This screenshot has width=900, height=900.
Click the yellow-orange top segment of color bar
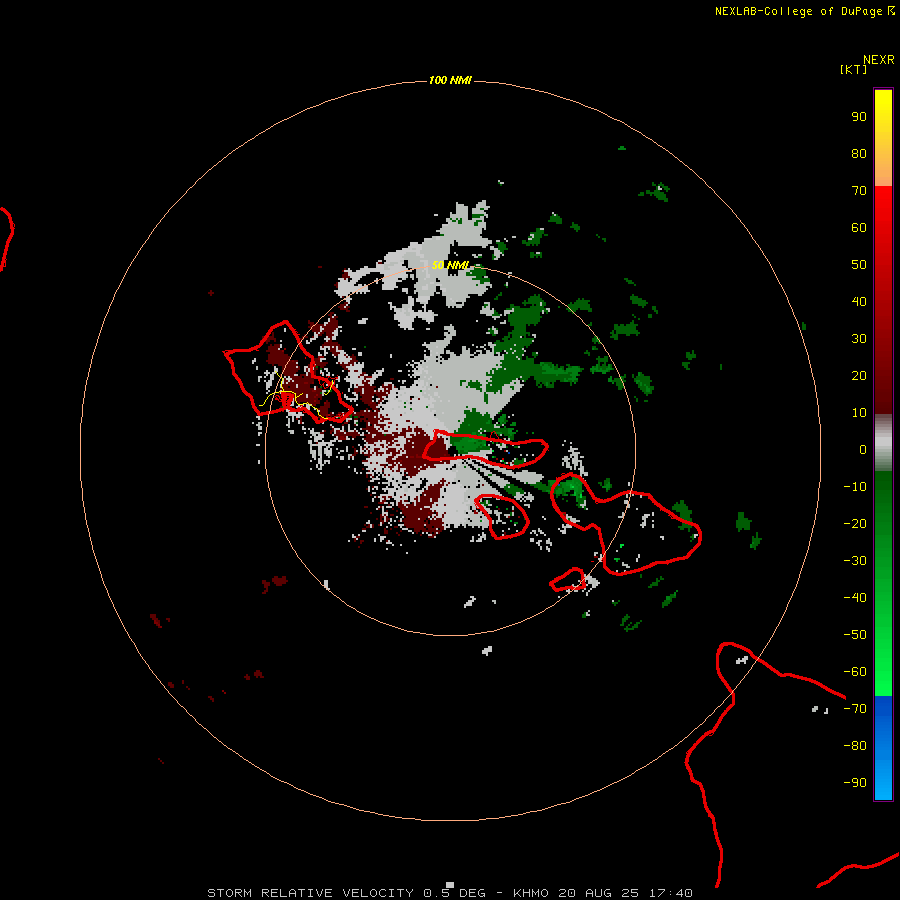(883, 138)
